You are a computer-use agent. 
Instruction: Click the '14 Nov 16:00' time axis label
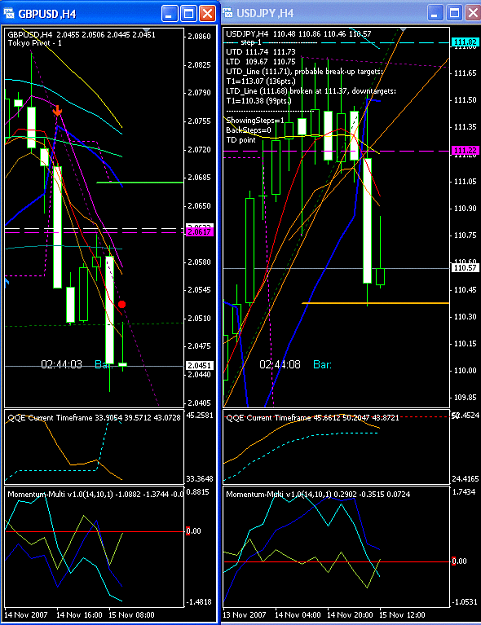coord(79,615)
